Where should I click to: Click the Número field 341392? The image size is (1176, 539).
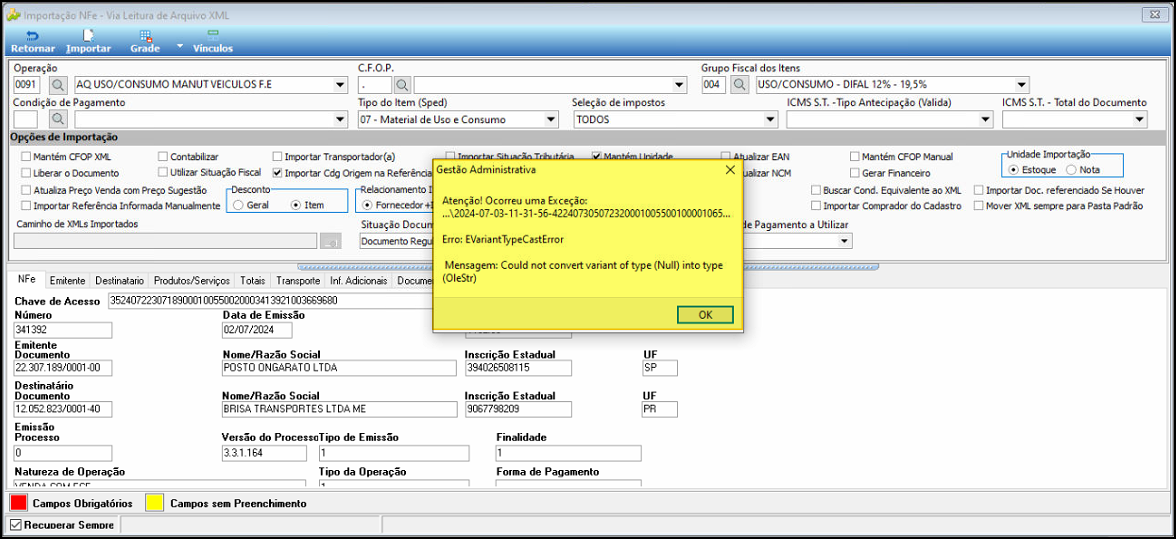tap(63, 330)
